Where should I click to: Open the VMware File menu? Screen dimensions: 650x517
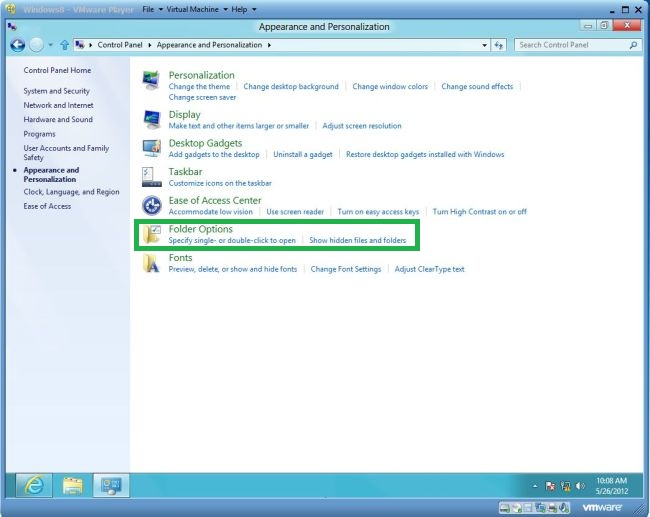tap(152, 9)
